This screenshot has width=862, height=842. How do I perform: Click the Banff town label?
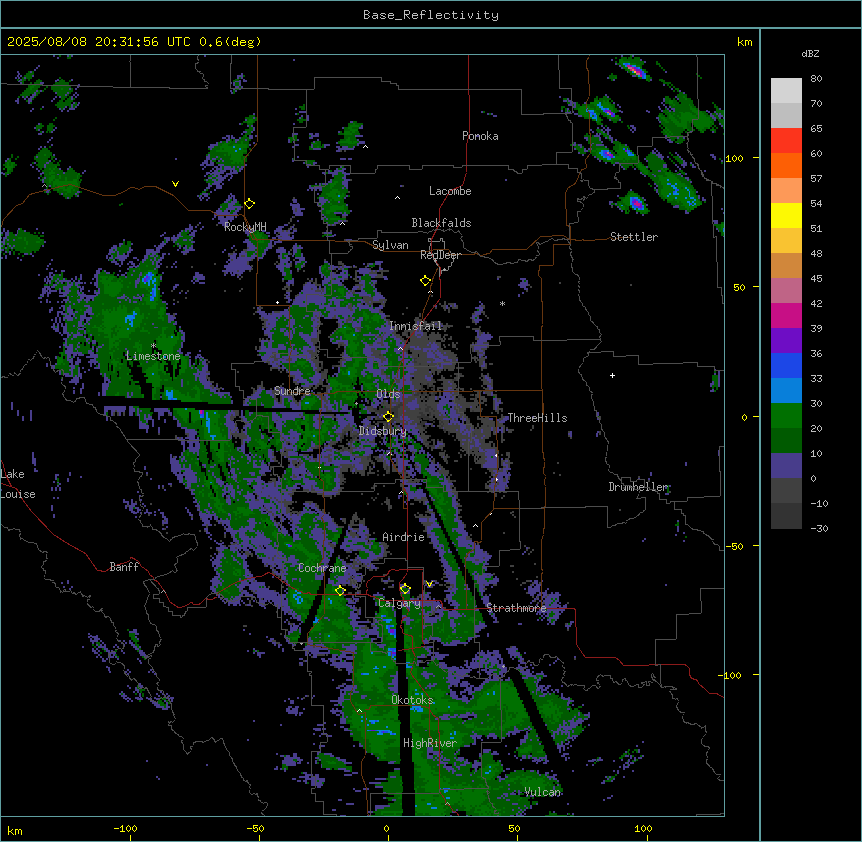point(124,567)
